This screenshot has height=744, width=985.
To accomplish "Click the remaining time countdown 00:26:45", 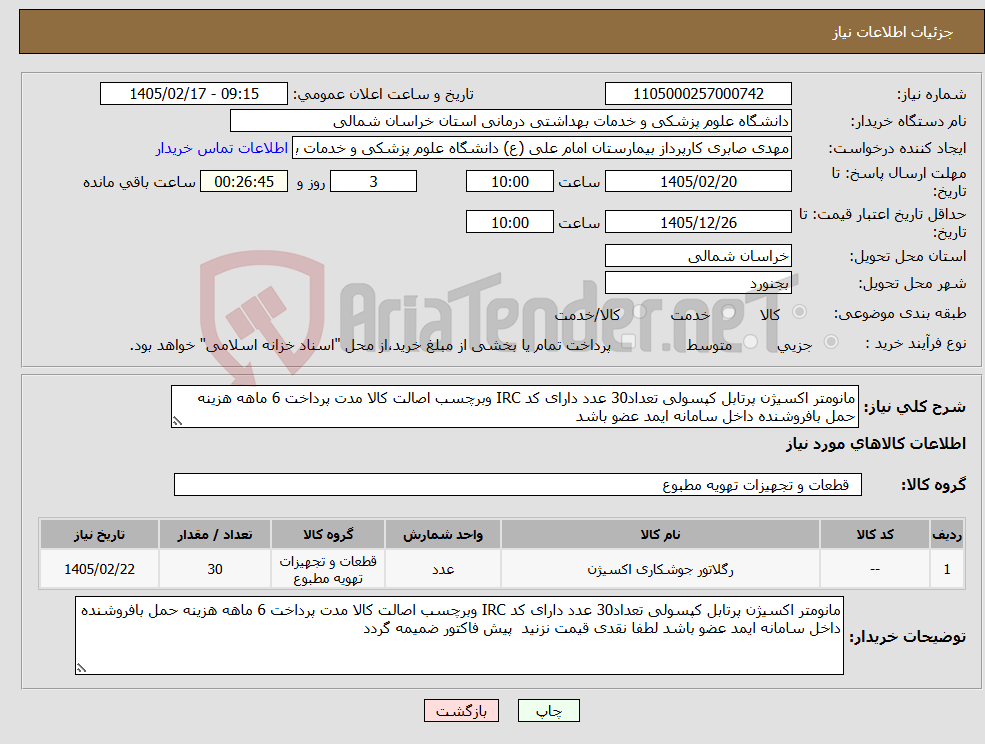I will click(244, 182).
